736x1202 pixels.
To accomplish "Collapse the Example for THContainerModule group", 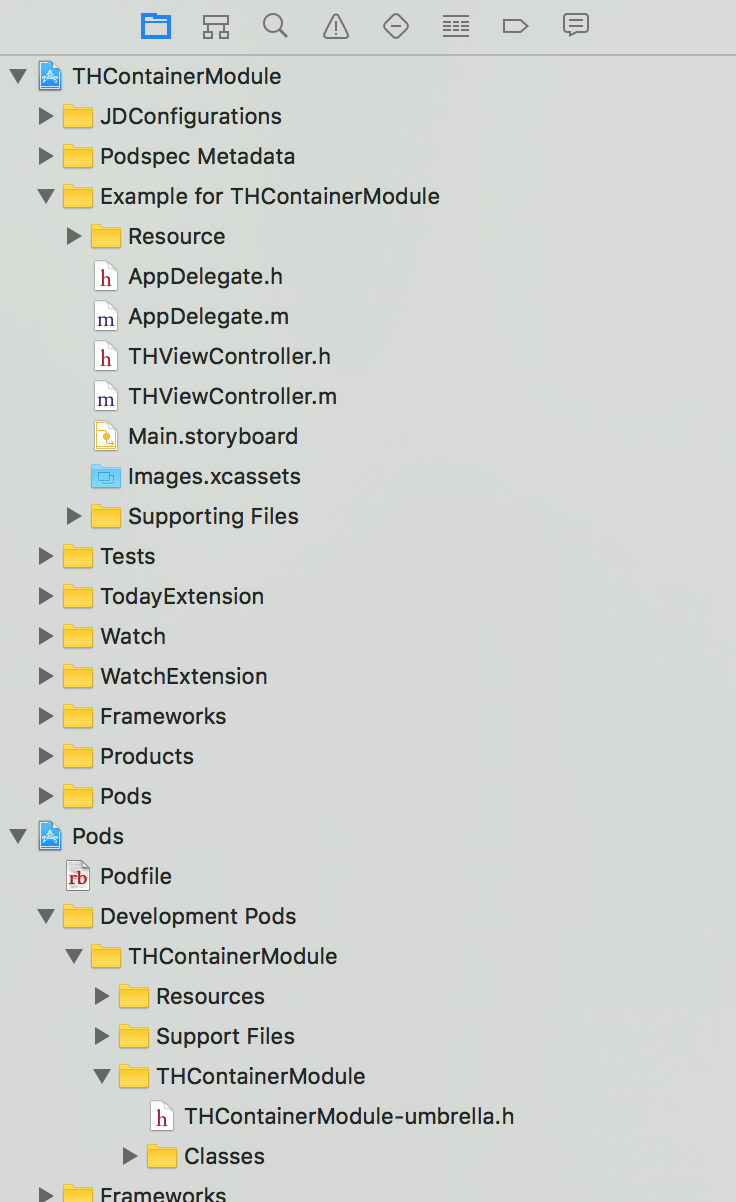I will tap(45, 196).
